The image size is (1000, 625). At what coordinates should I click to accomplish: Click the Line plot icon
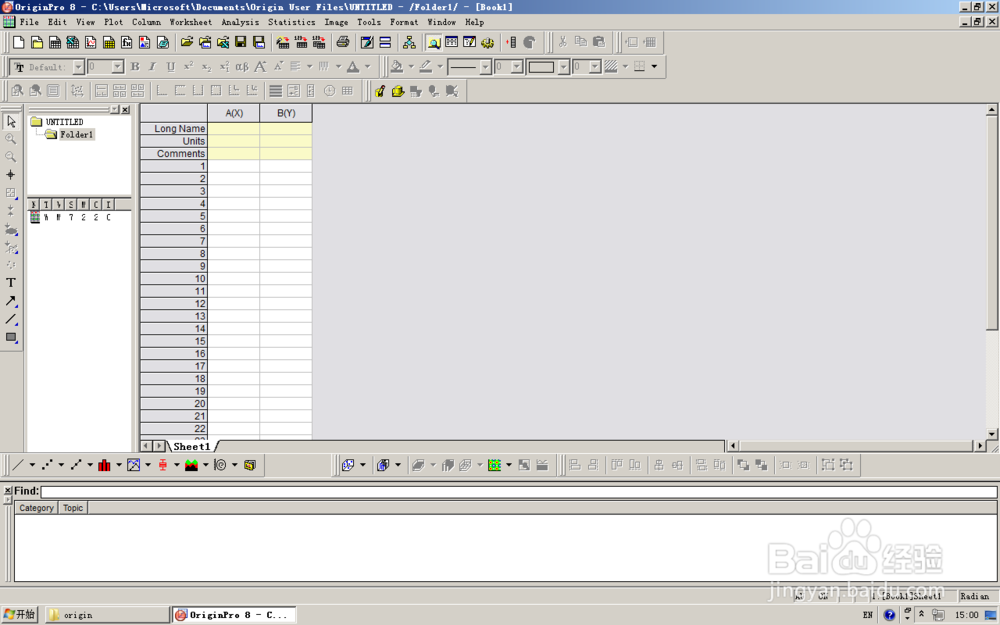18,465
